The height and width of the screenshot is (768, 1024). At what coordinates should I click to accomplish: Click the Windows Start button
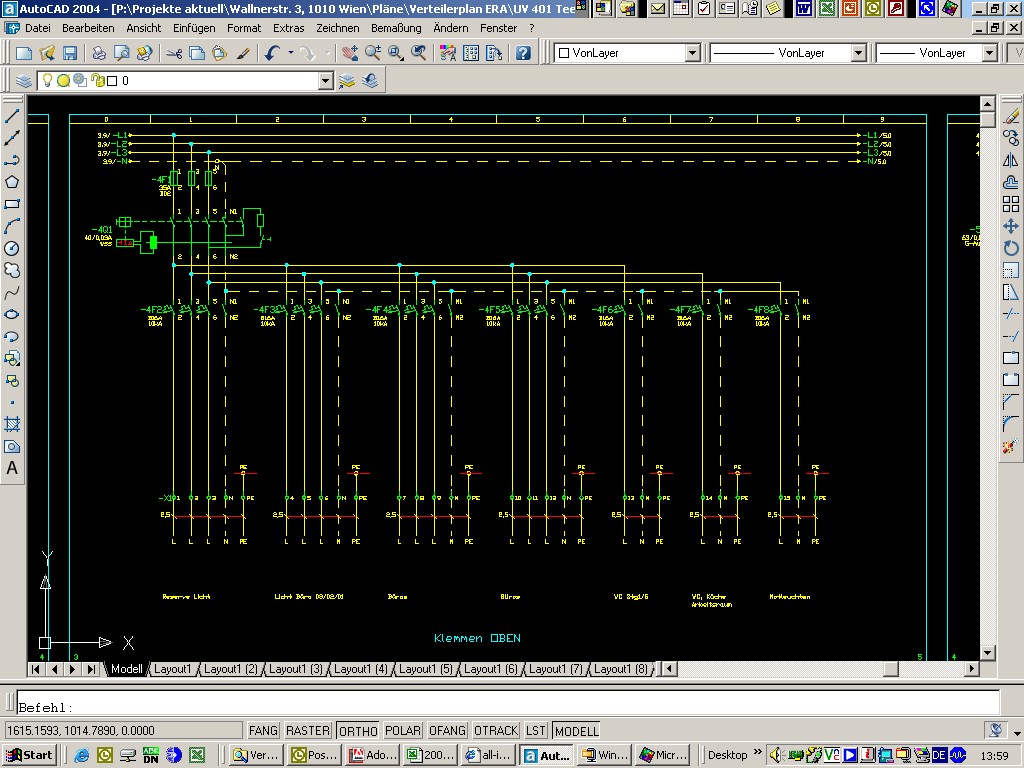click(30, 755)
